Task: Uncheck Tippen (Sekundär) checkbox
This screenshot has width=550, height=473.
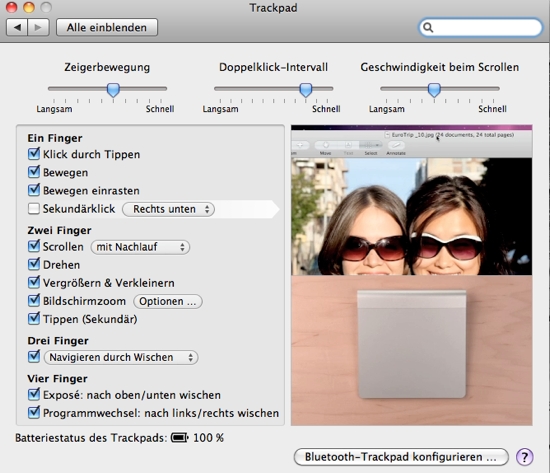Action: 34,319
